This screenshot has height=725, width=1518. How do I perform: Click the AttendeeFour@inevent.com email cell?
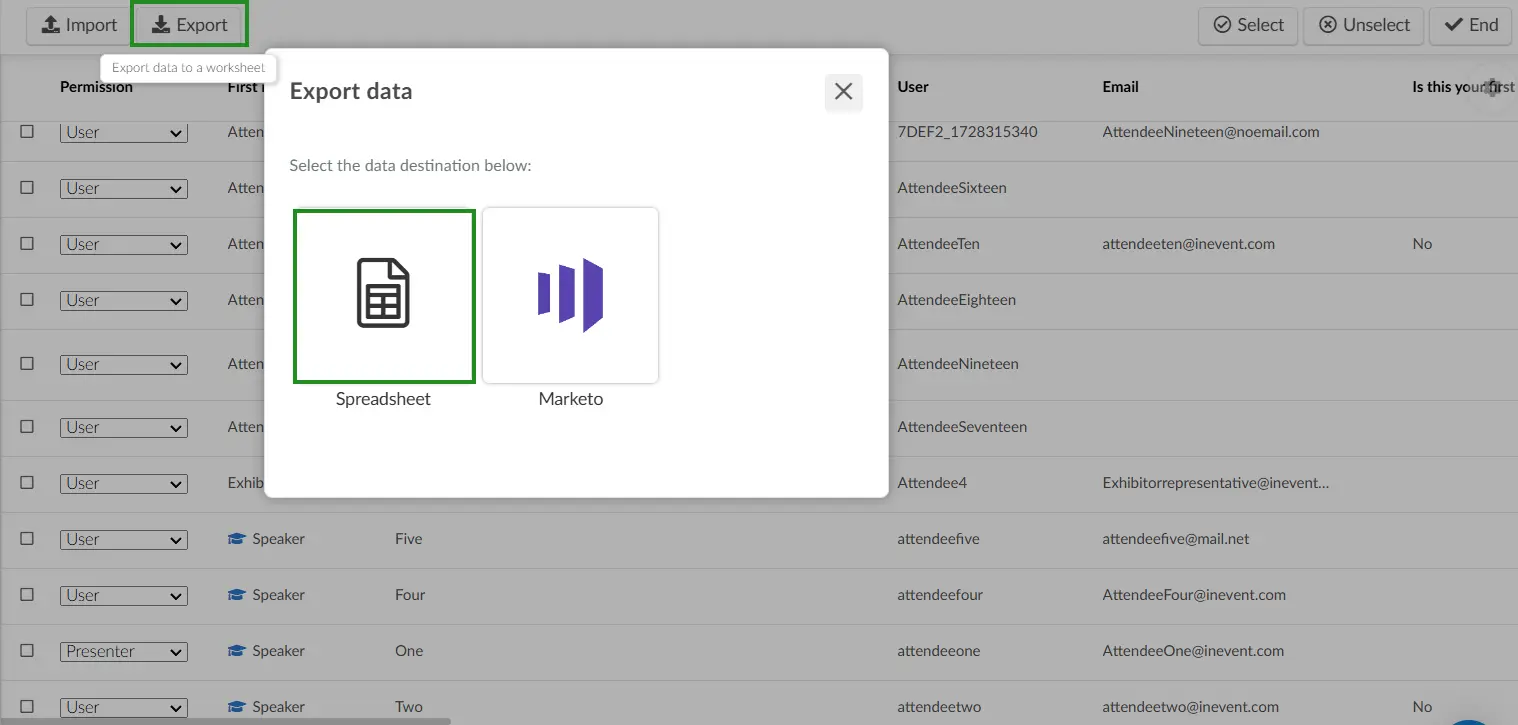pos(1194,595)
